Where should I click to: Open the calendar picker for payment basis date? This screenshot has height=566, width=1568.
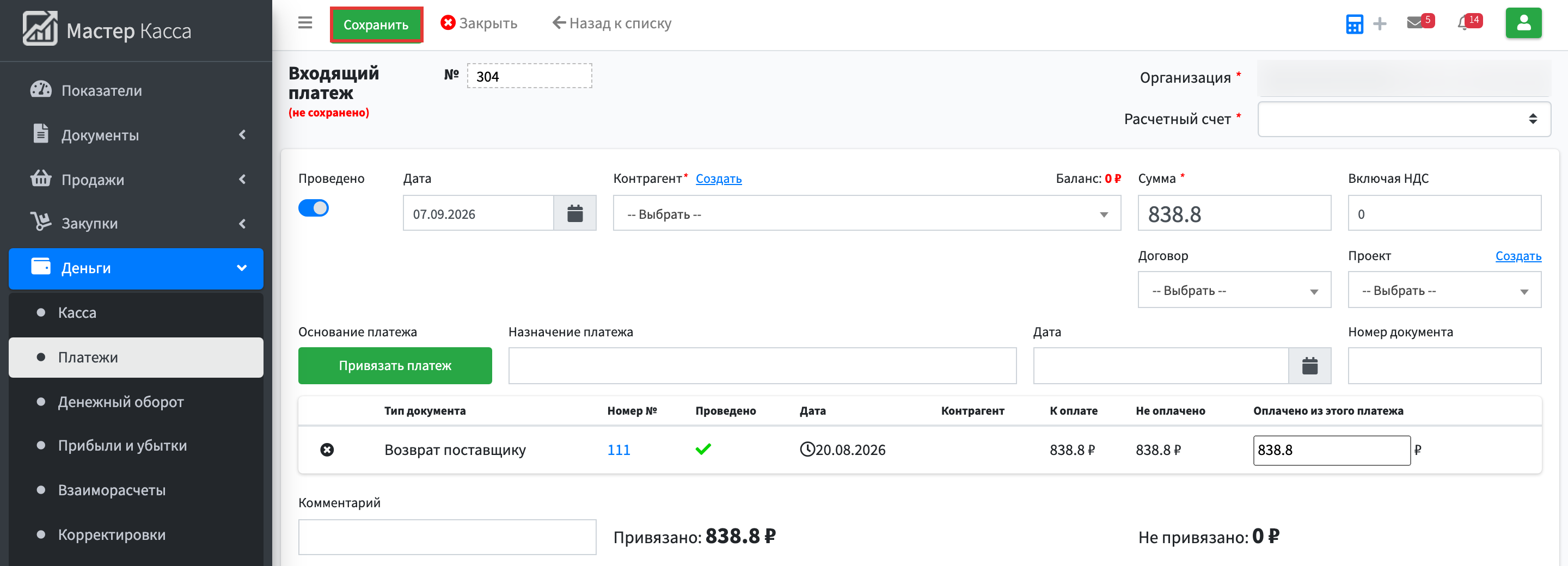point(1309,365)
